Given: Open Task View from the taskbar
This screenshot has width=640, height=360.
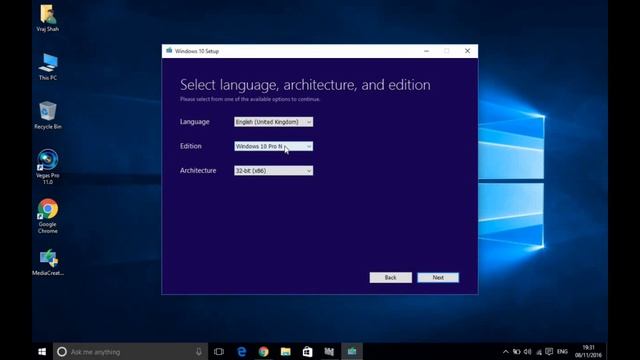Looking at the screenshot, I should click(219, 351).
